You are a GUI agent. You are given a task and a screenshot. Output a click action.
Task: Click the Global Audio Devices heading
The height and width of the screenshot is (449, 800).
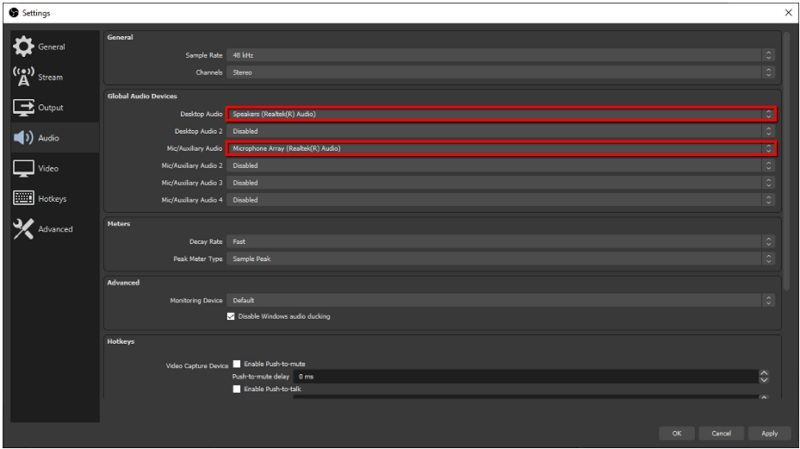142,96
